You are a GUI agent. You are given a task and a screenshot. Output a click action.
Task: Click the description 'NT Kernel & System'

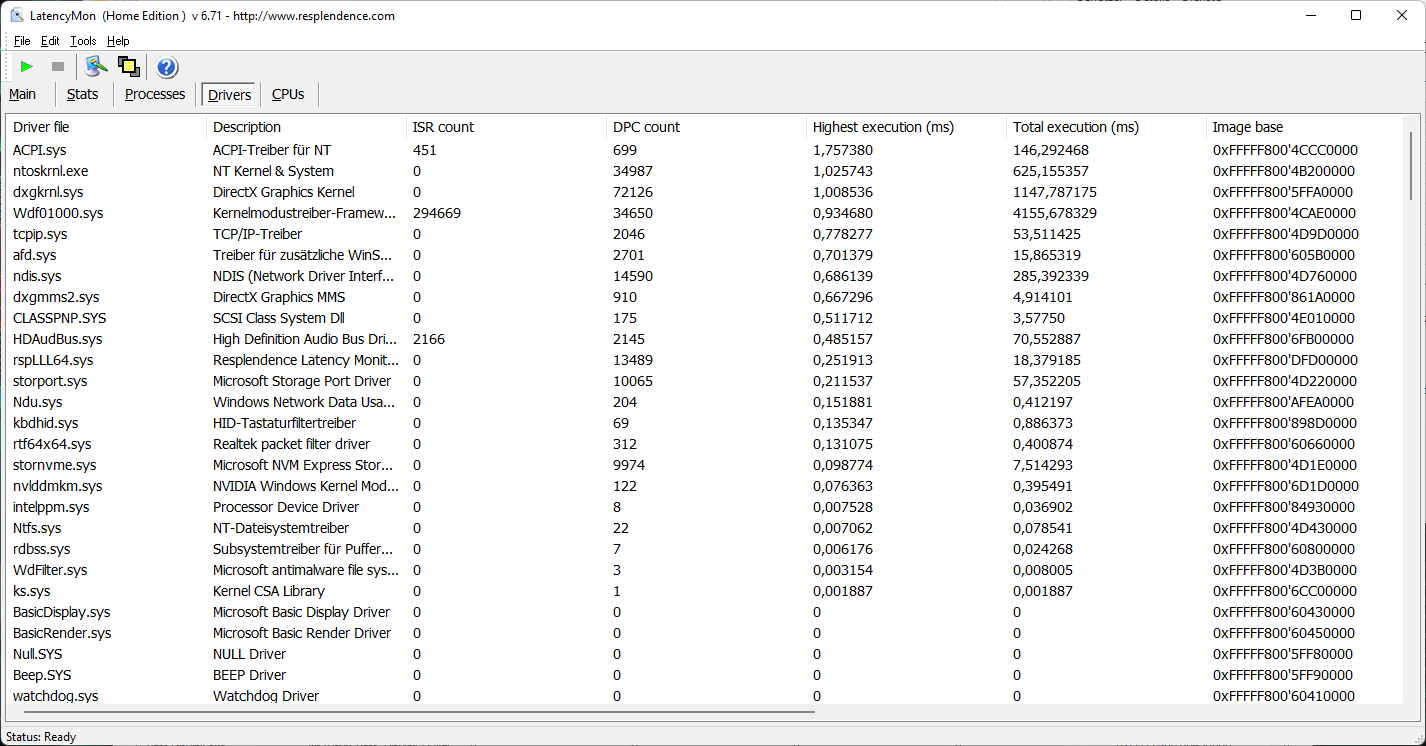[273, 171]
